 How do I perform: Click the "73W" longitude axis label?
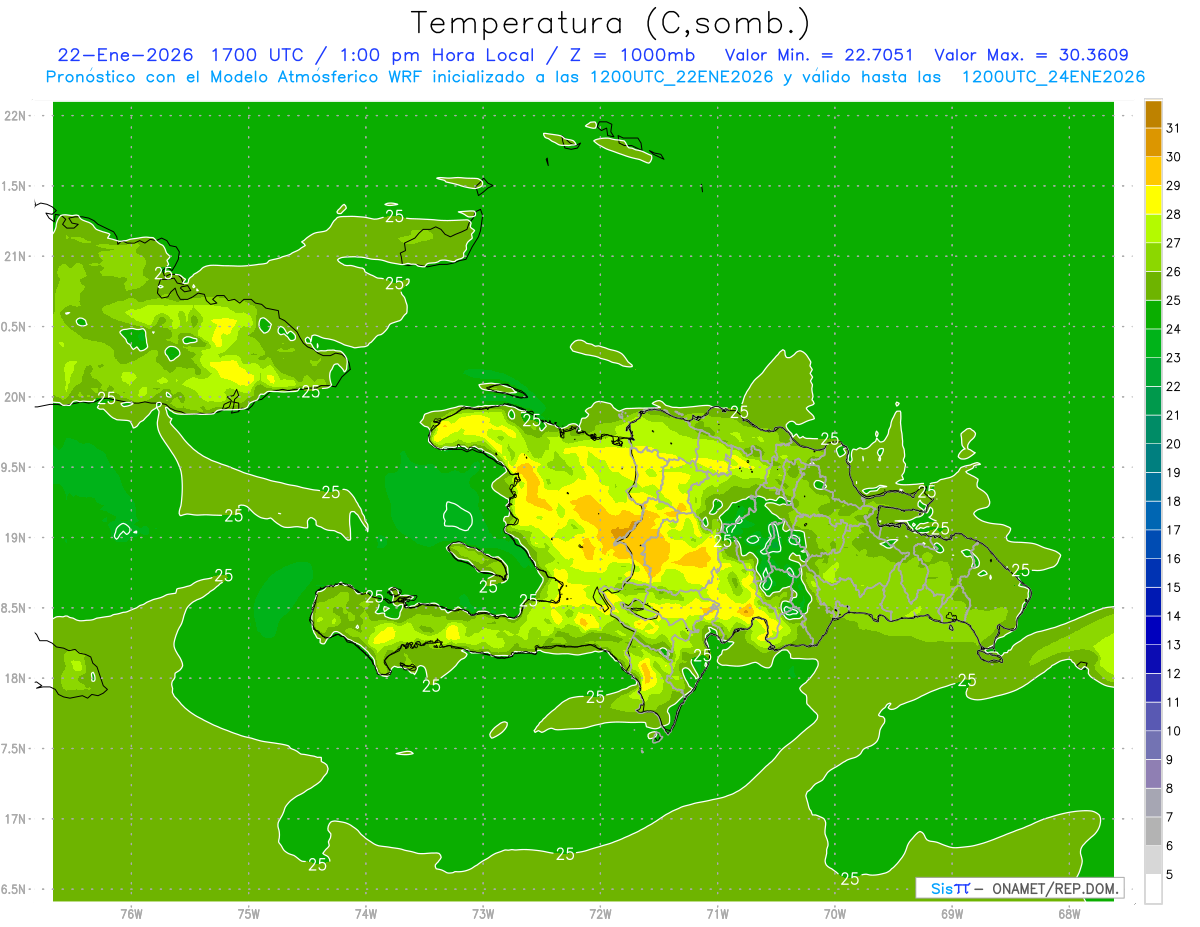[483, 914]
